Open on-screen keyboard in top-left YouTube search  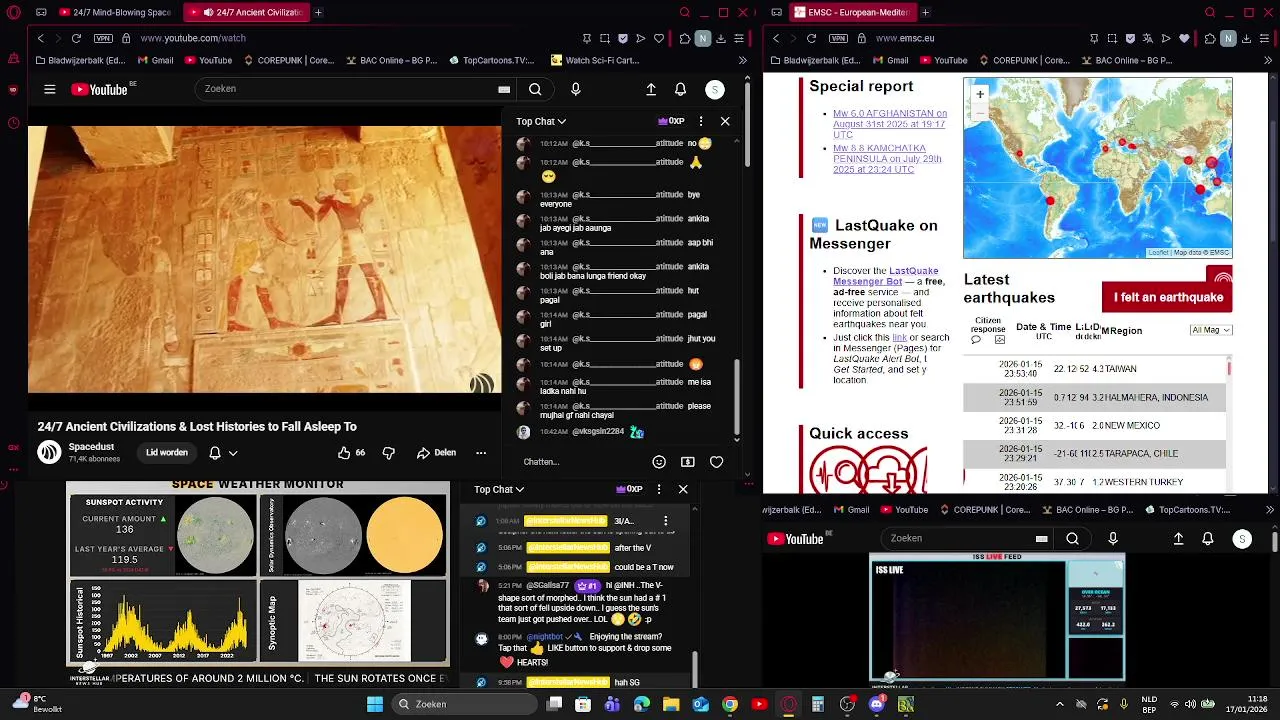click(x=504, y=89)
